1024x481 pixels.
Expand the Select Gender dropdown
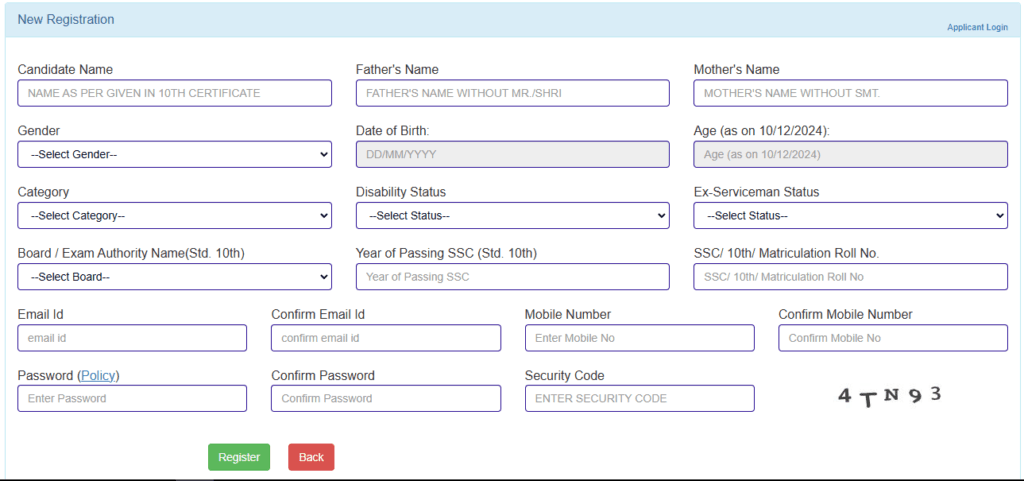[175, 154]
